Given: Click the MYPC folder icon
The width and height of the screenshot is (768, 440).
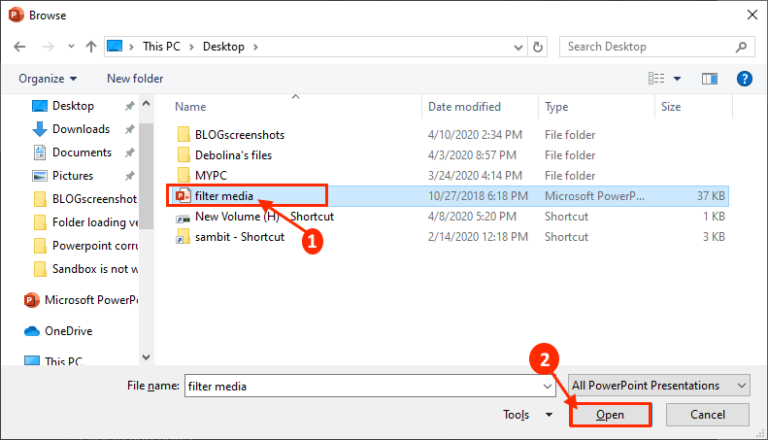Looking at the screenshot, I should click(x=183, y=175).
